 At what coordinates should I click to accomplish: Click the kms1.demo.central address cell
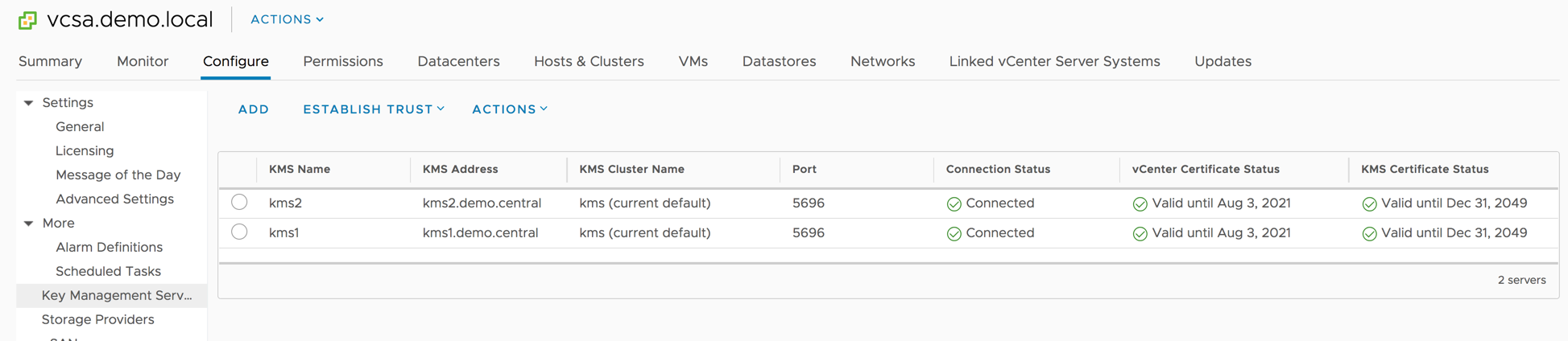[x=480, y=233]
